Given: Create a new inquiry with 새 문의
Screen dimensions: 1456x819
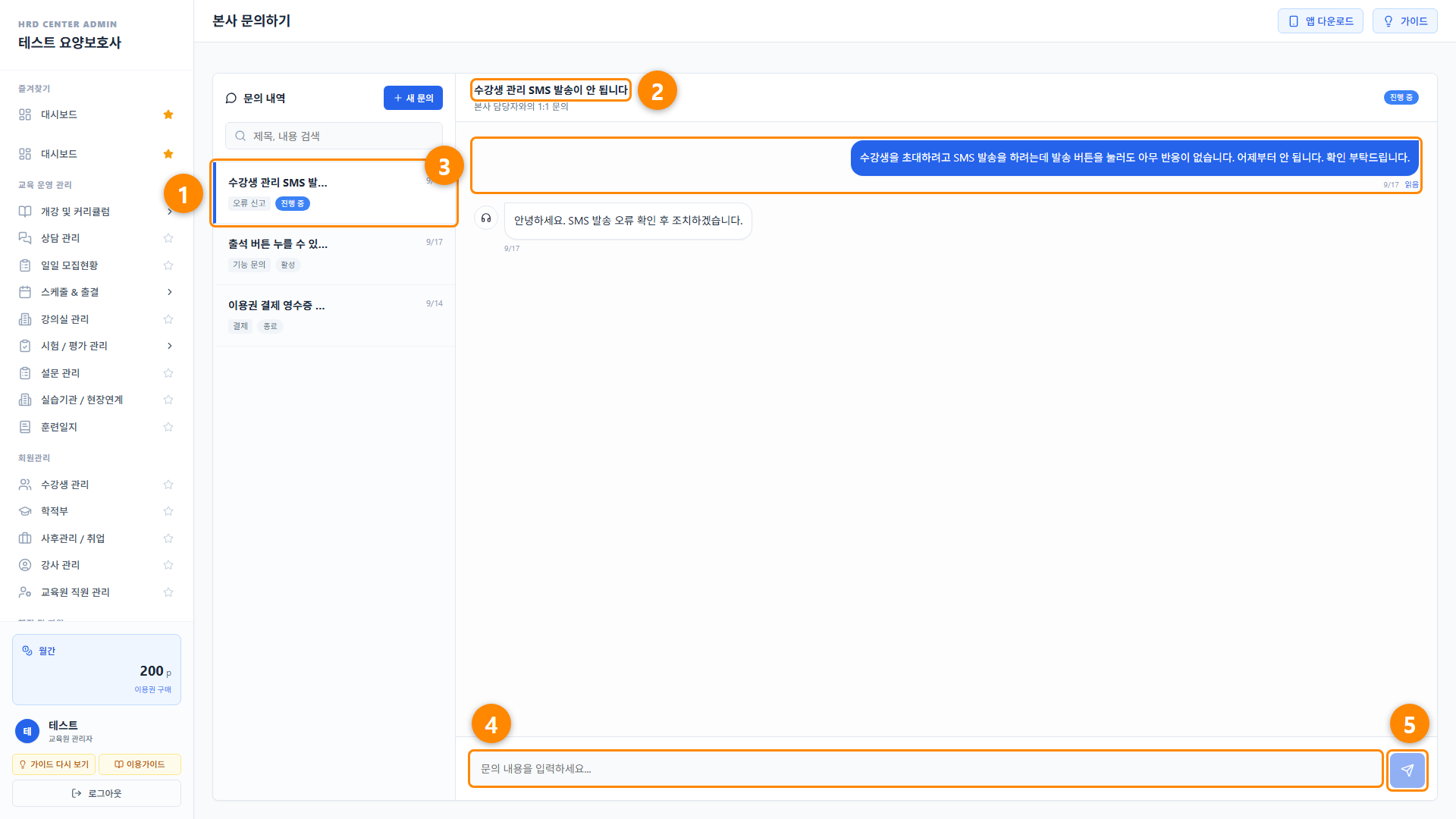Looking at the screenshot, I should tap(413, 98).
